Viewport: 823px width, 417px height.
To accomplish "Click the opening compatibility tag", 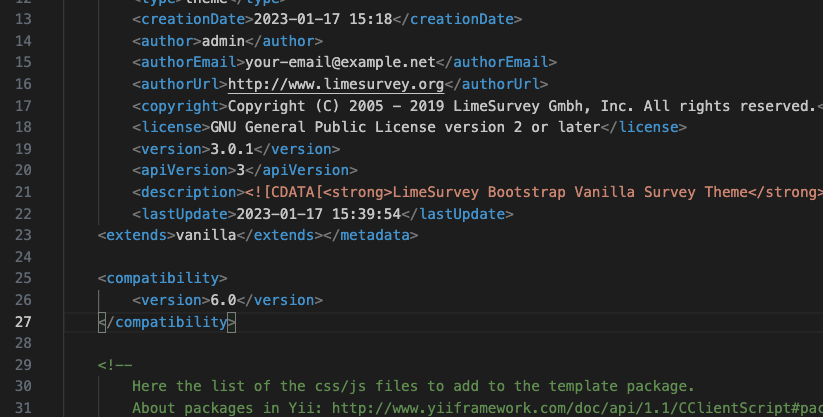I will [163, 278].
